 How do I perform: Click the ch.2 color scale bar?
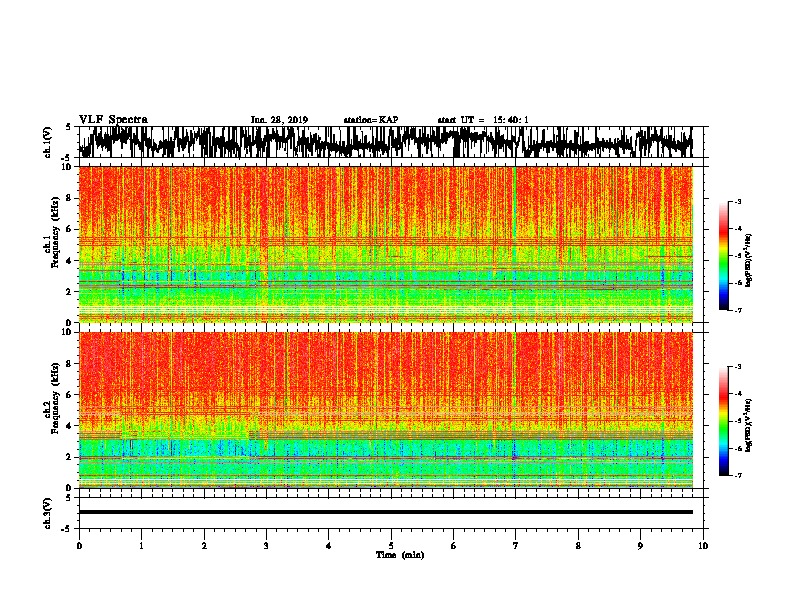coord(724,421)
